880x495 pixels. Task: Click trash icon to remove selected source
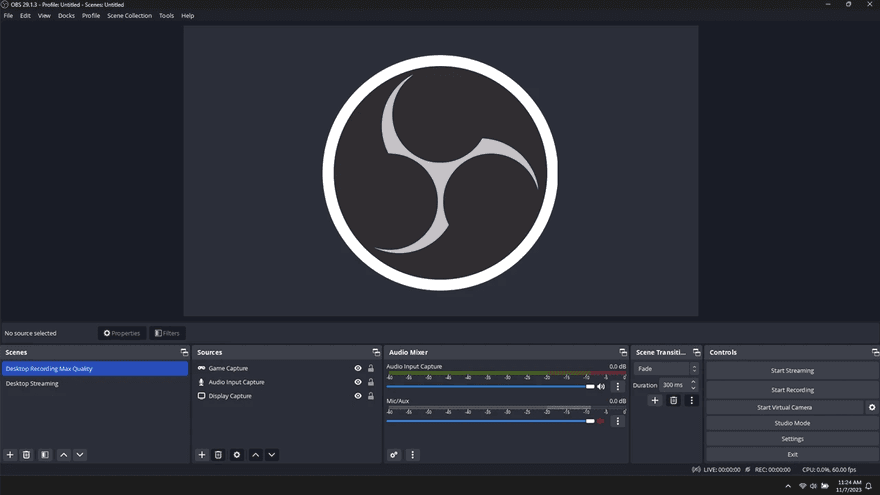[x=218, y=455]
